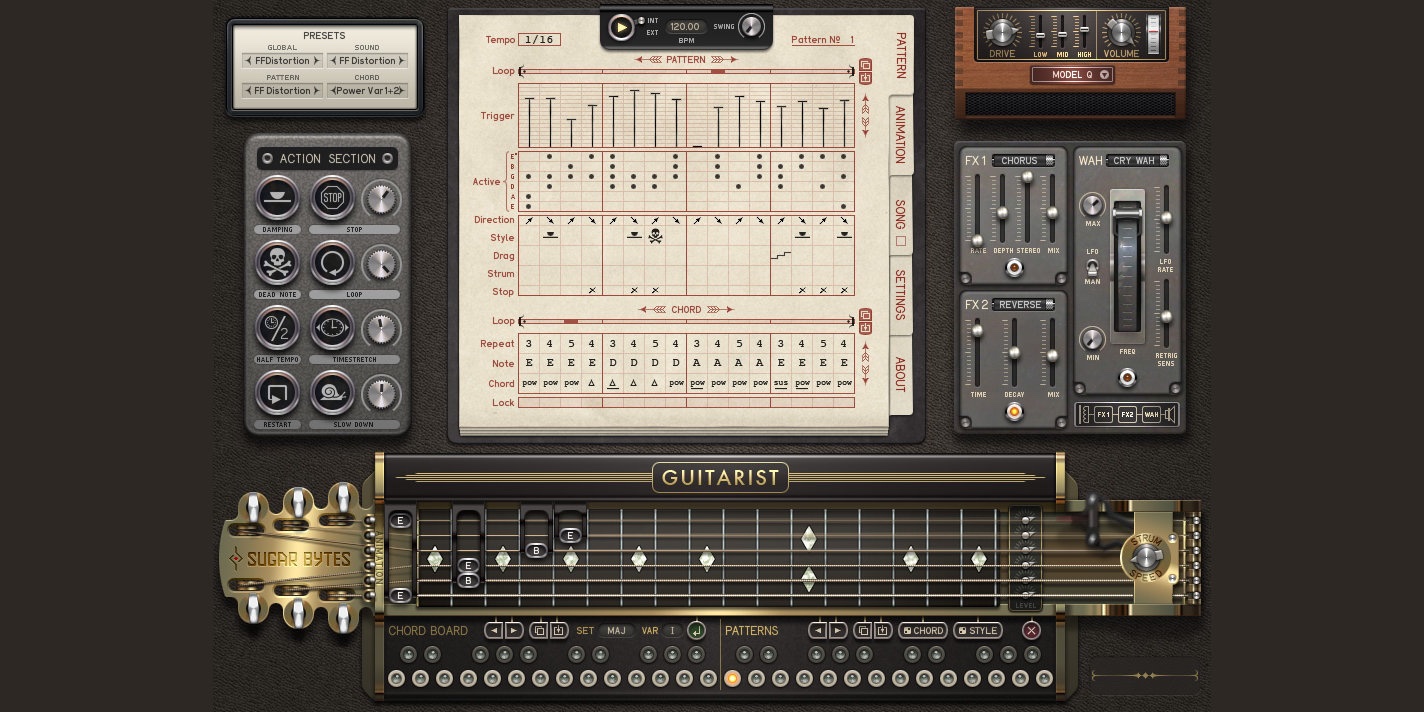Open the FX1 Chorus effect selector

1024,161
